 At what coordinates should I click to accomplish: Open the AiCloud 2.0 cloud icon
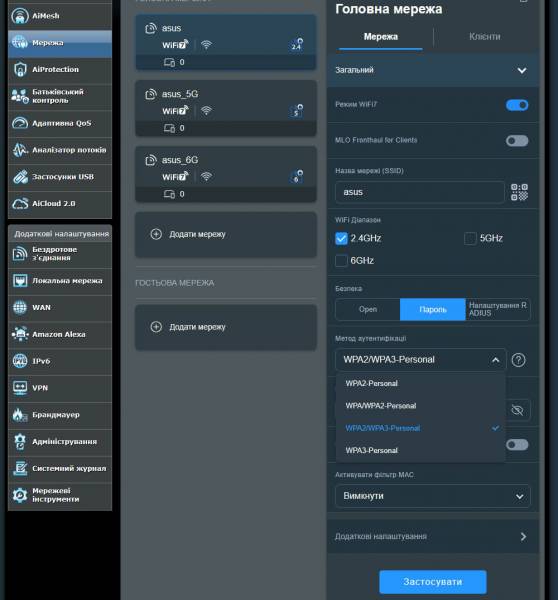(x=20, y=204)
